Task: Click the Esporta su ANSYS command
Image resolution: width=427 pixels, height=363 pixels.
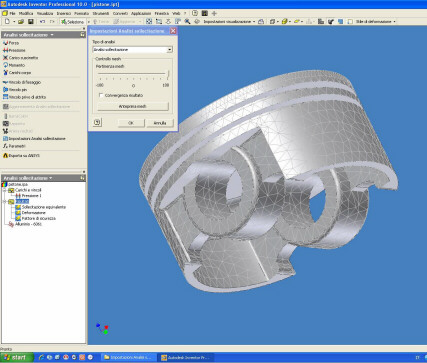Action: [21, 156]
